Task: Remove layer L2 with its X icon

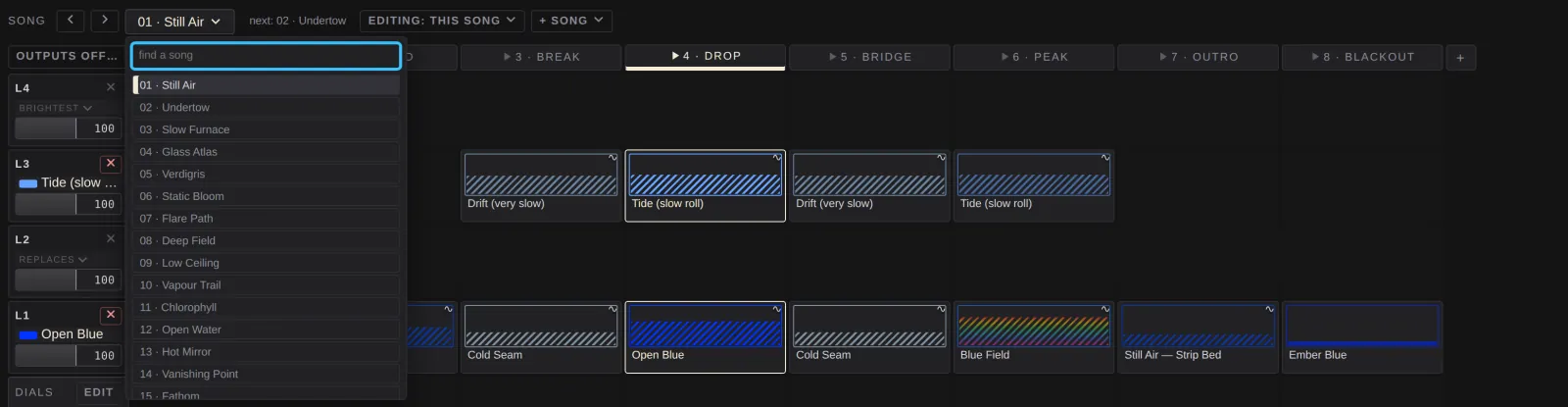Action: tap(111, 238)
